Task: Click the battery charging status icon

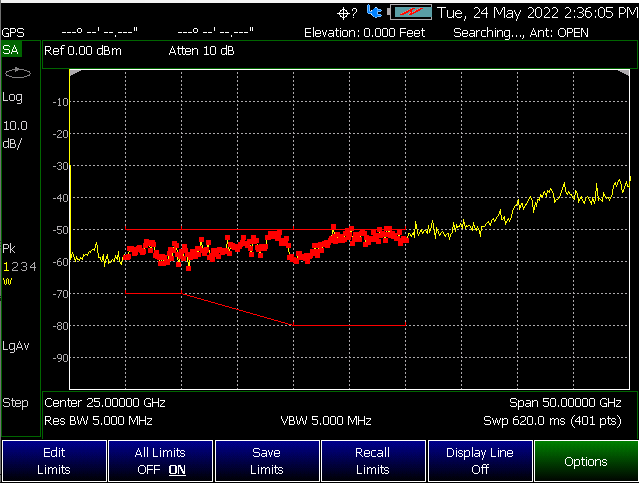Action: coord(411,12)
